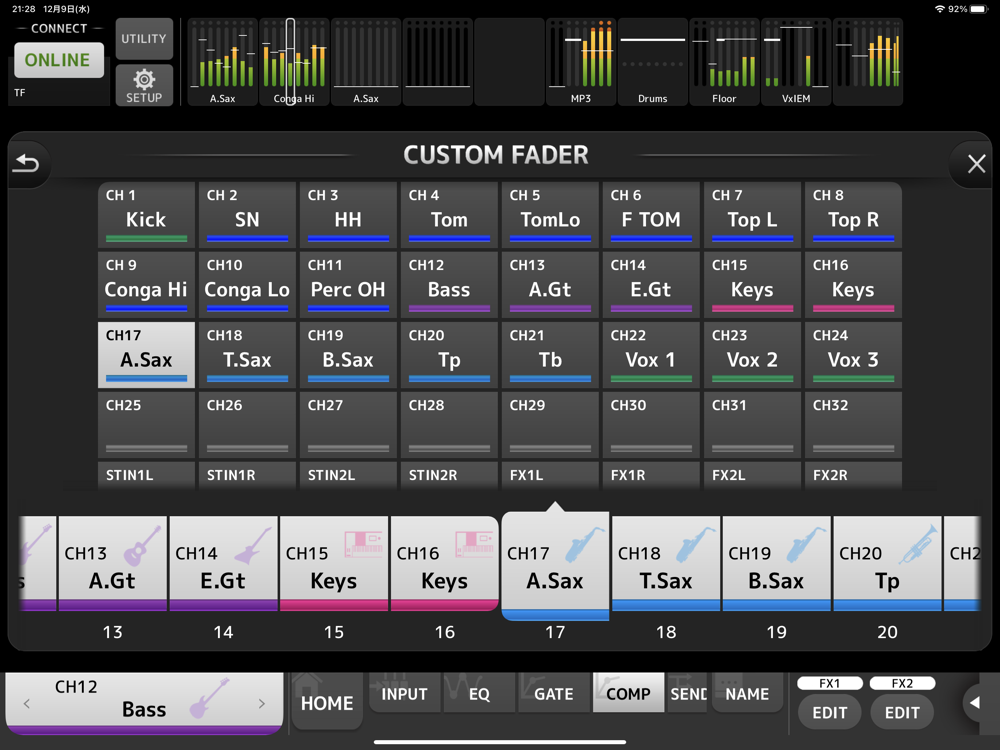Close the Custom Fader panel
1000x750 pixels.
pyautogui.click(x=976, y=164)
